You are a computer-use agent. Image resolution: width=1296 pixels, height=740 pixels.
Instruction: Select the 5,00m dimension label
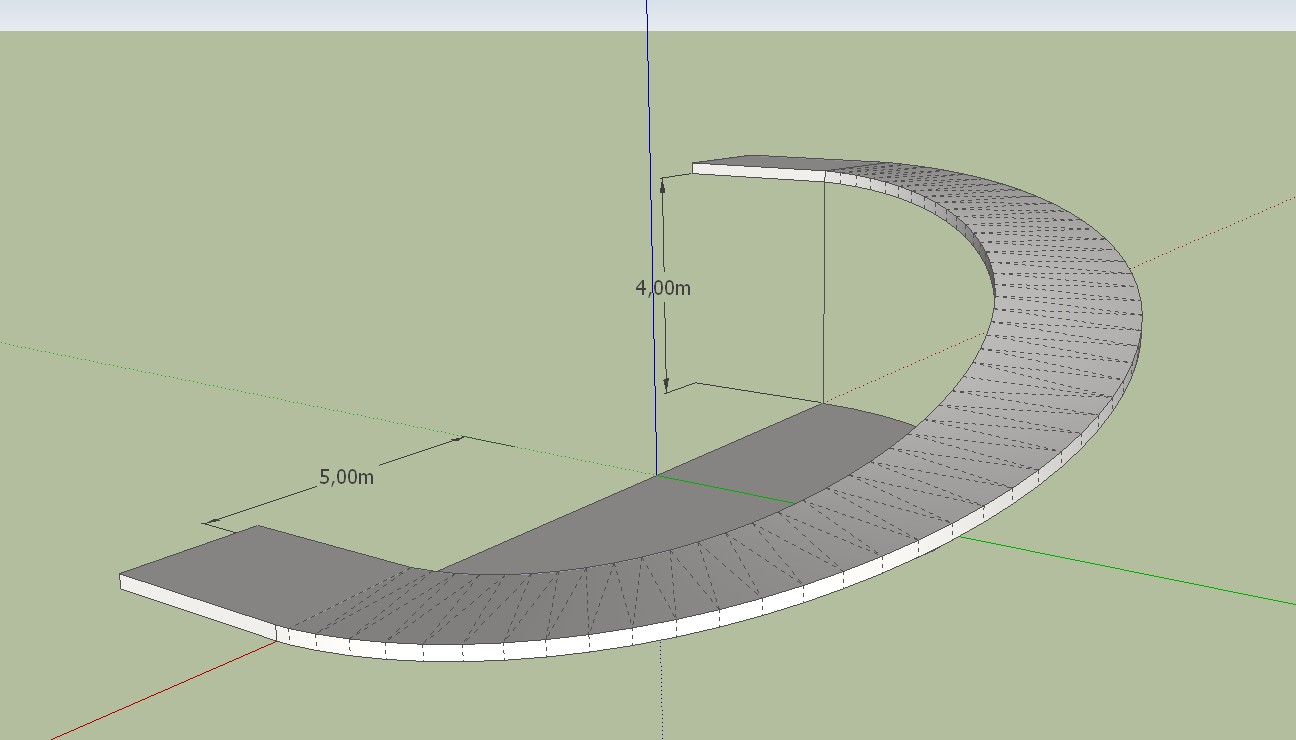coord(346,477)
